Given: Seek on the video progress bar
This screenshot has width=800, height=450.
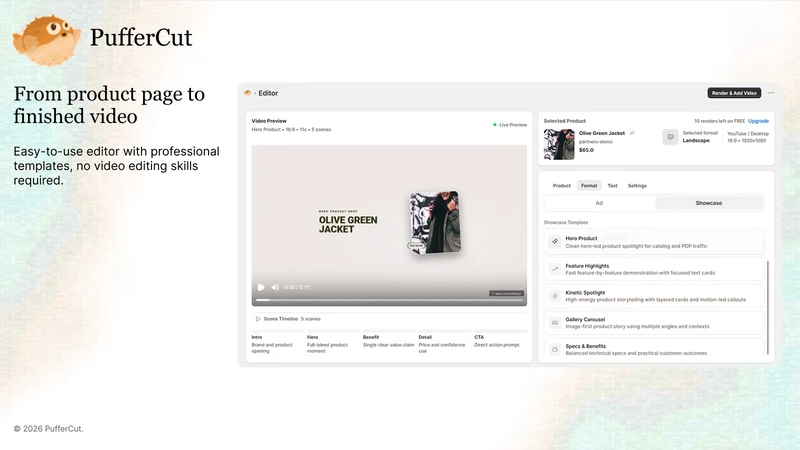Looking at the screenshot, I should [389, 300].
